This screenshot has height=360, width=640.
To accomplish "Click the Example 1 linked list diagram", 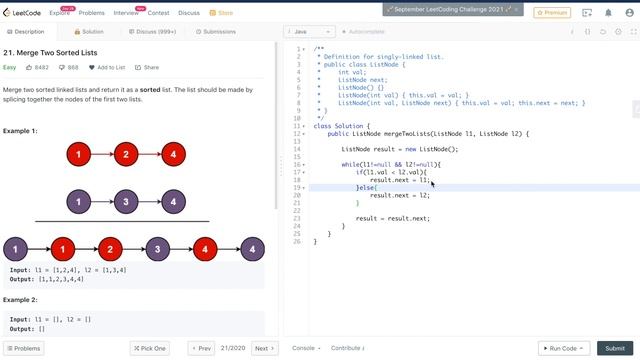I will pos(134,201).
